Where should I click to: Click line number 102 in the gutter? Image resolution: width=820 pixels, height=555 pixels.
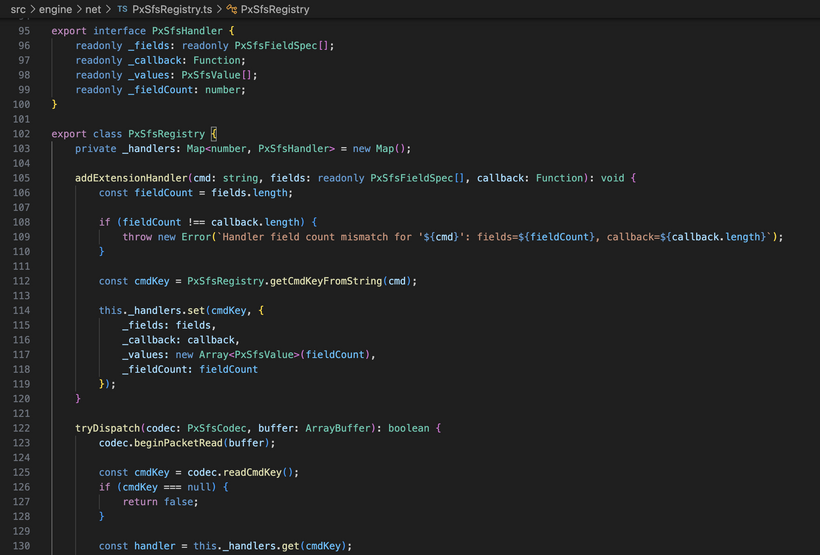(x=24, y=133)
